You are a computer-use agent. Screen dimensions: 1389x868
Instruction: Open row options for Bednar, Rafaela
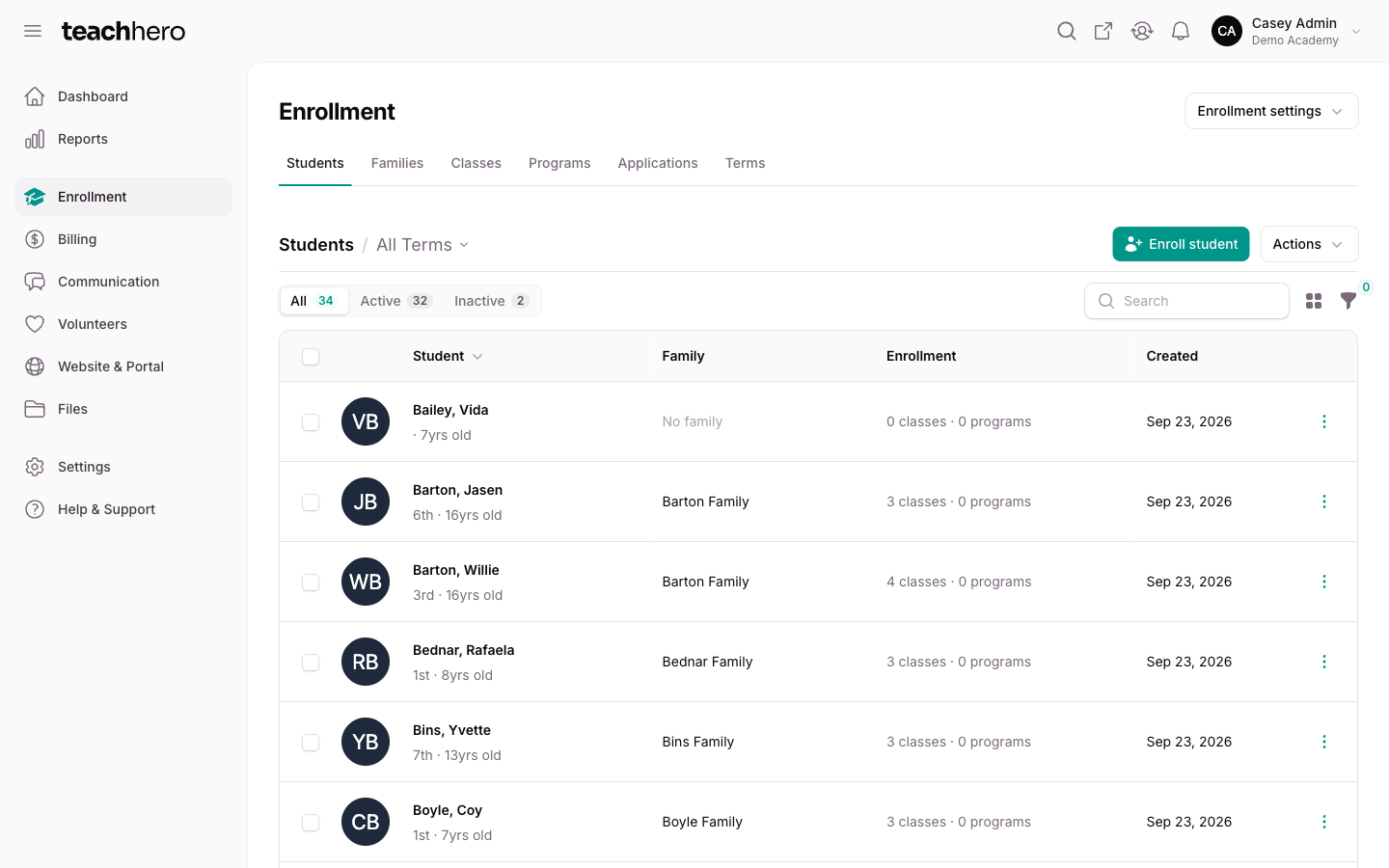1324,662
